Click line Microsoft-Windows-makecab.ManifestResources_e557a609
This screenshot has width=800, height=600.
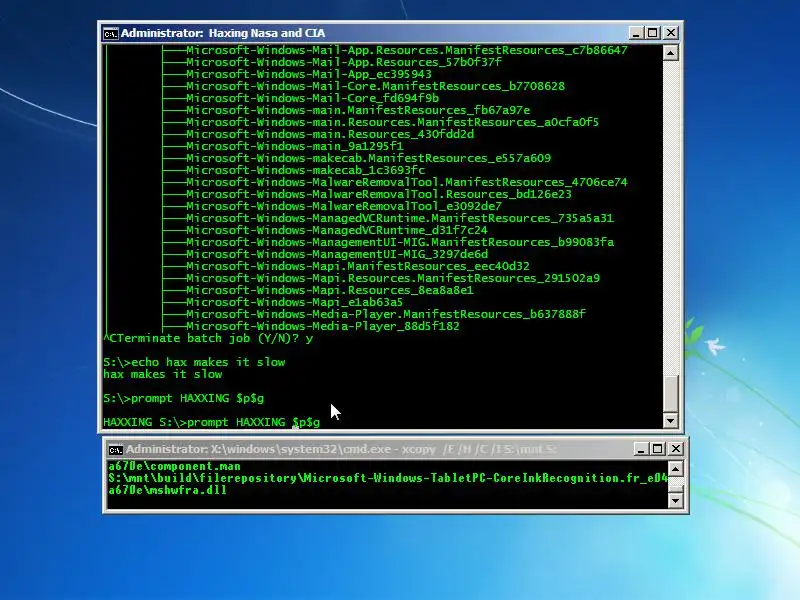(368, 158)
